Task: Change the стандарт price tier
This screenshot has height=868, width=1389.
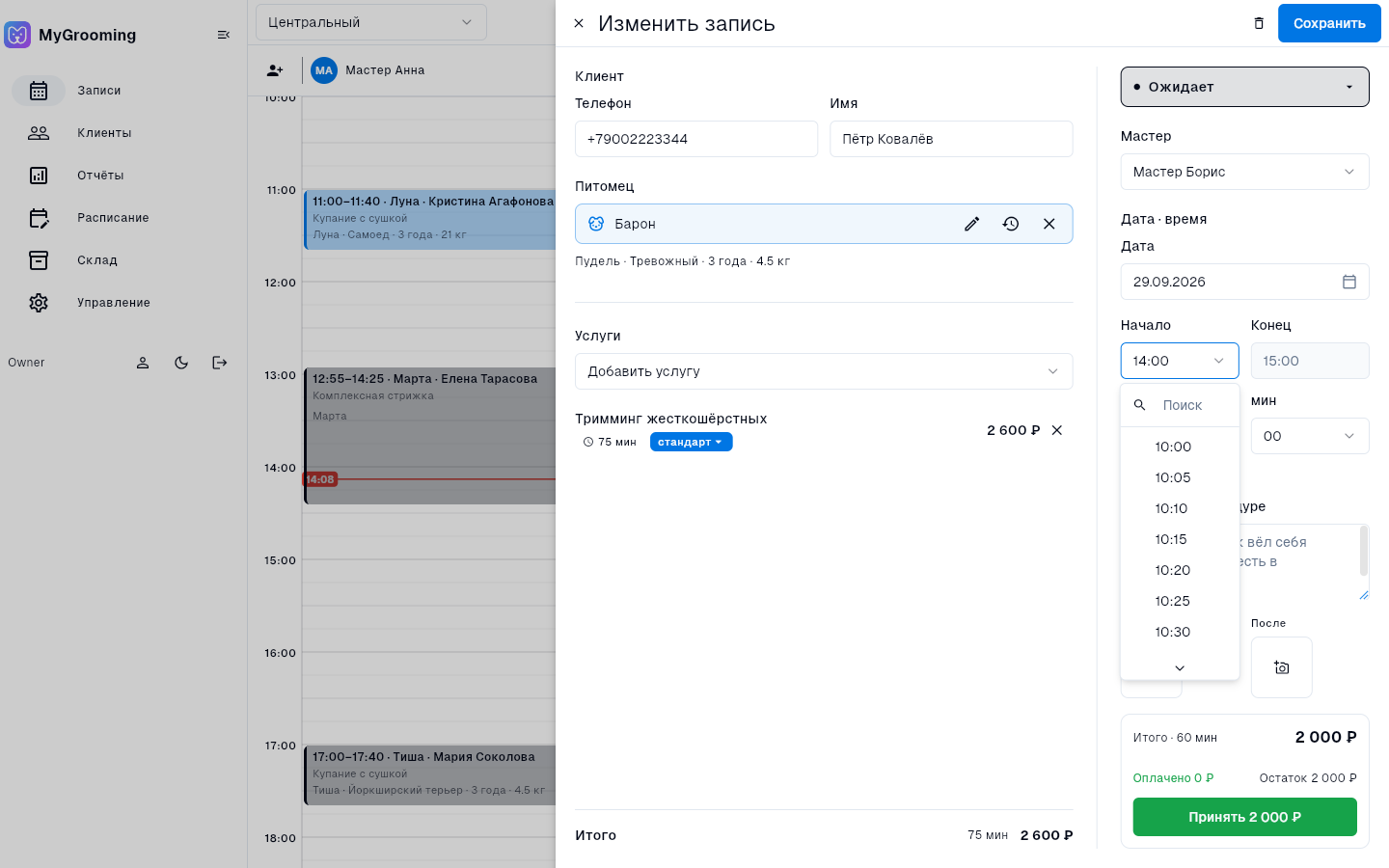Action: click(x=691, y=442)
